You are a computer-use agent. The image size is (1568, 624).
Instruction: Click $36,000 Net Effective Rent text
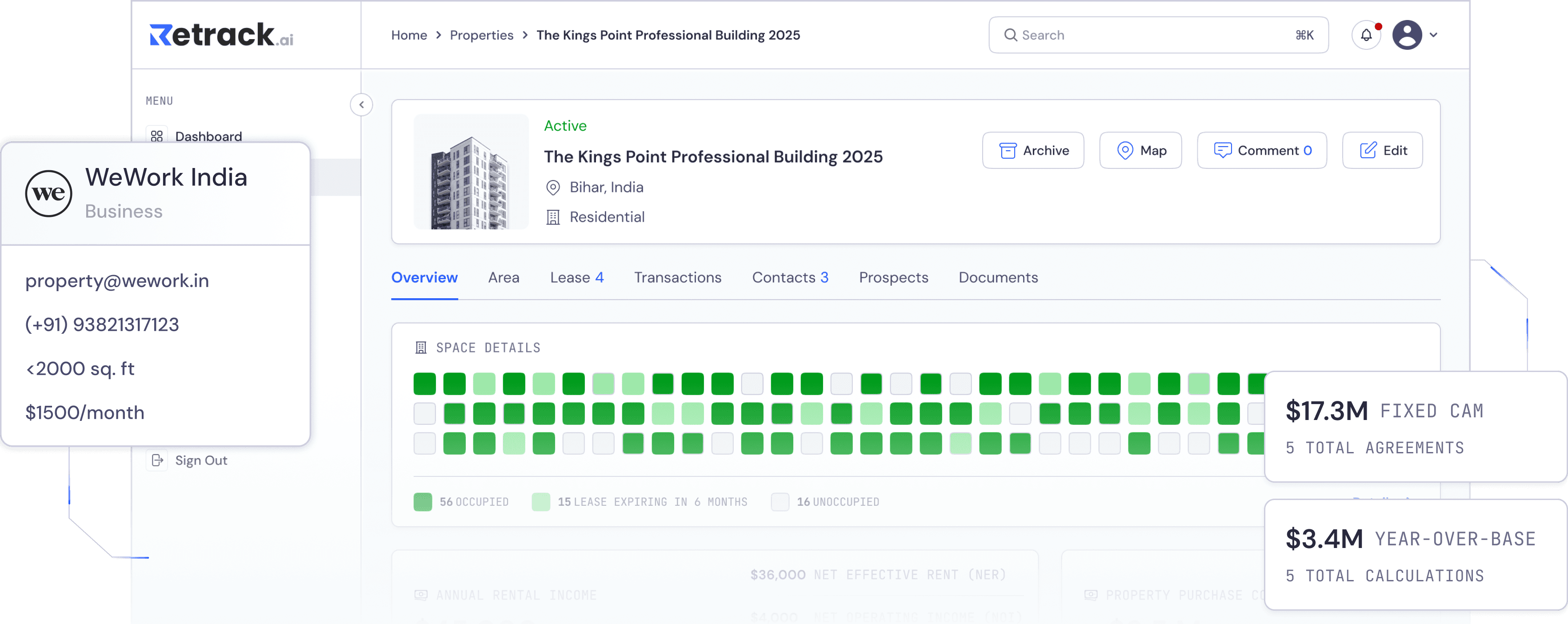[x=878, y=575]
